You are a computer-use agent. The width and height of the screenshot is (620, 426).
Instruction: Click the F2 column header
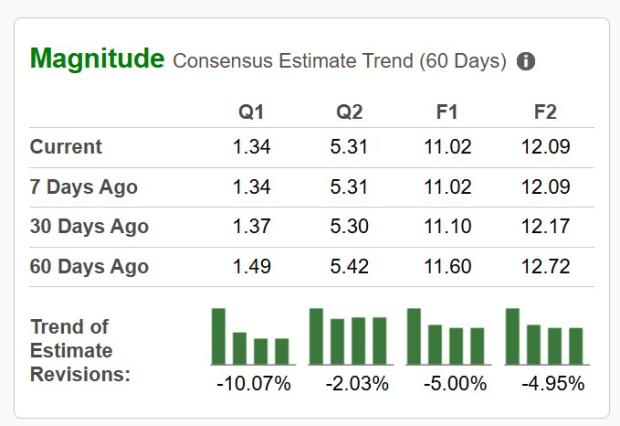pos(545,112)
